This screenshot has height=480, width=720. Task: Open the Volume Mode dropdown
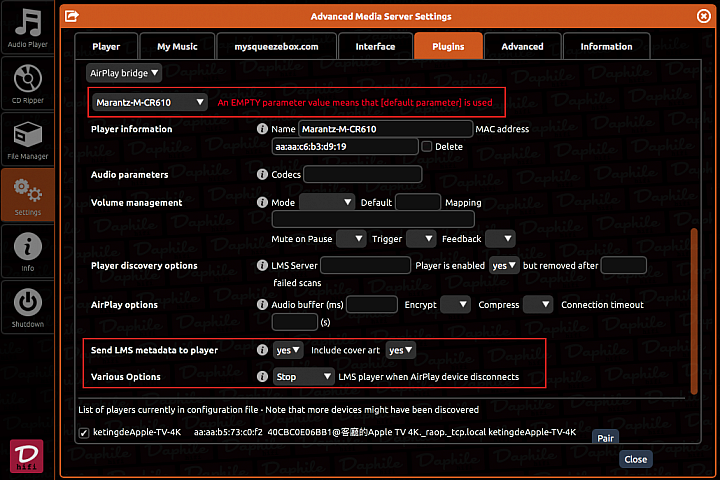pyautogui.click(x=326, y=203)
